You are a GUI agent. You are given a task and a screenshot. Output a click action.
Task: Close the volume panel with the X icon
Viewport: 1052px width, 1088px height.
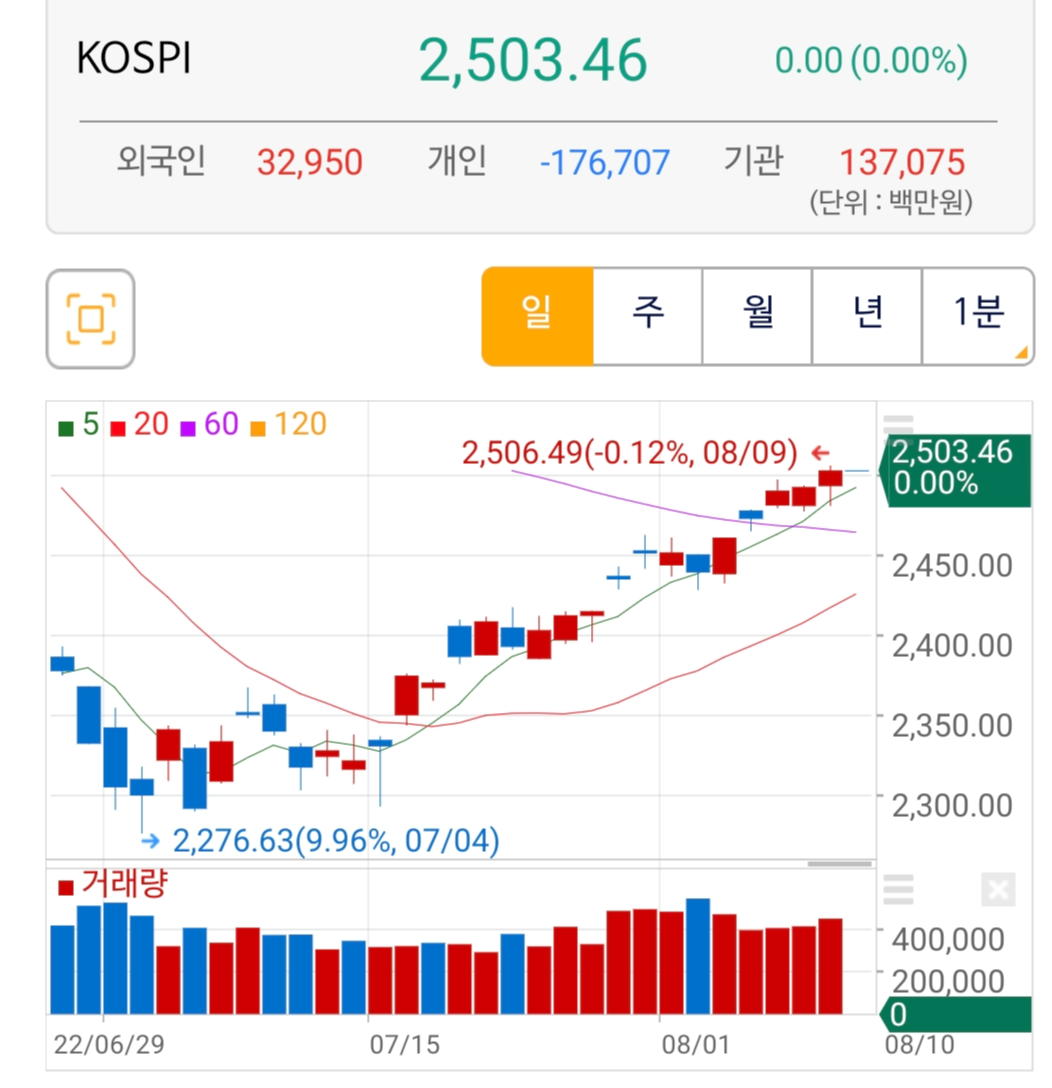click(998, 890)
